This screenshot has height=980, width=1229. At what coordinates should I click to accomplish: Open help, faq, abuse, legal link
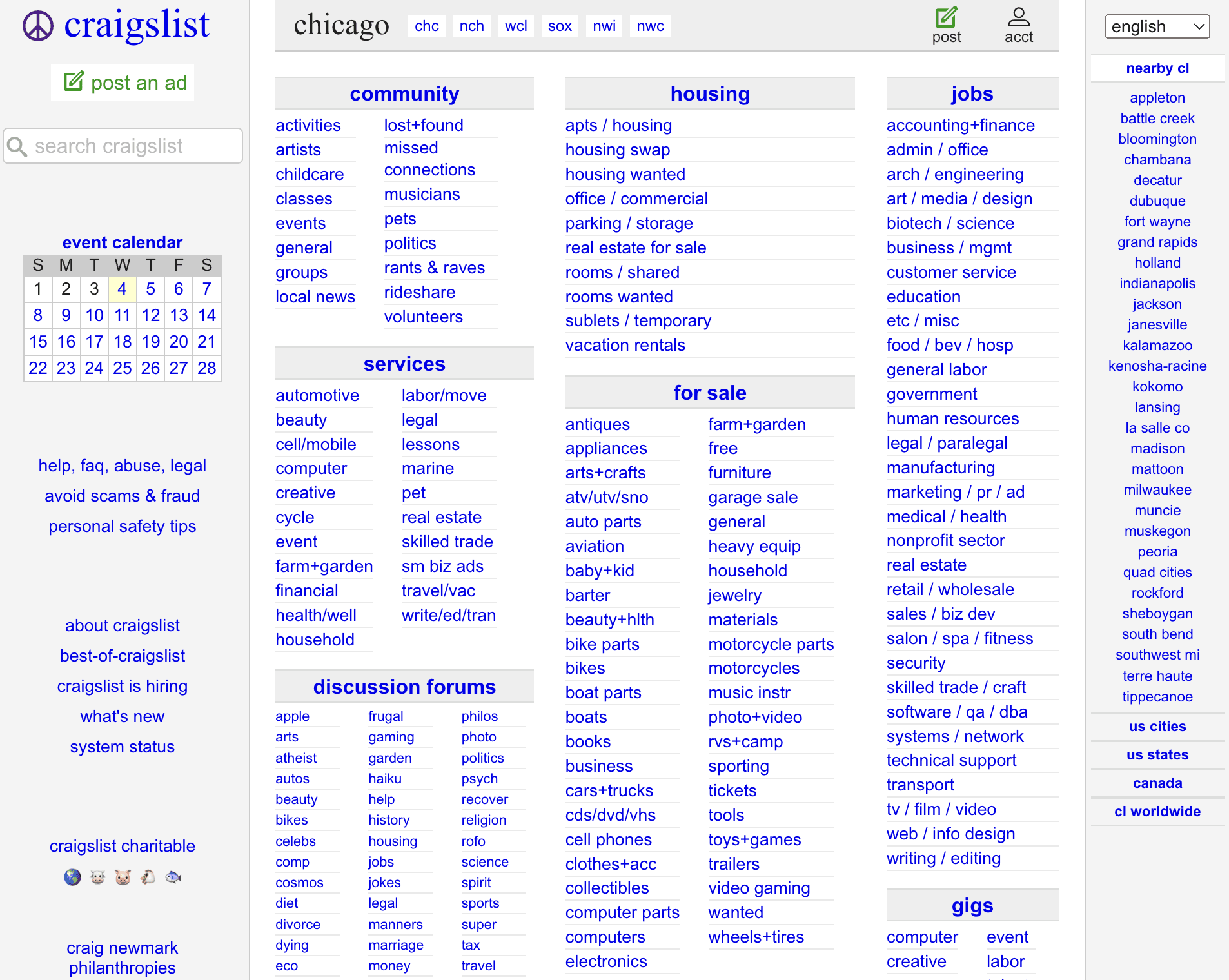[x=123, y=465]
